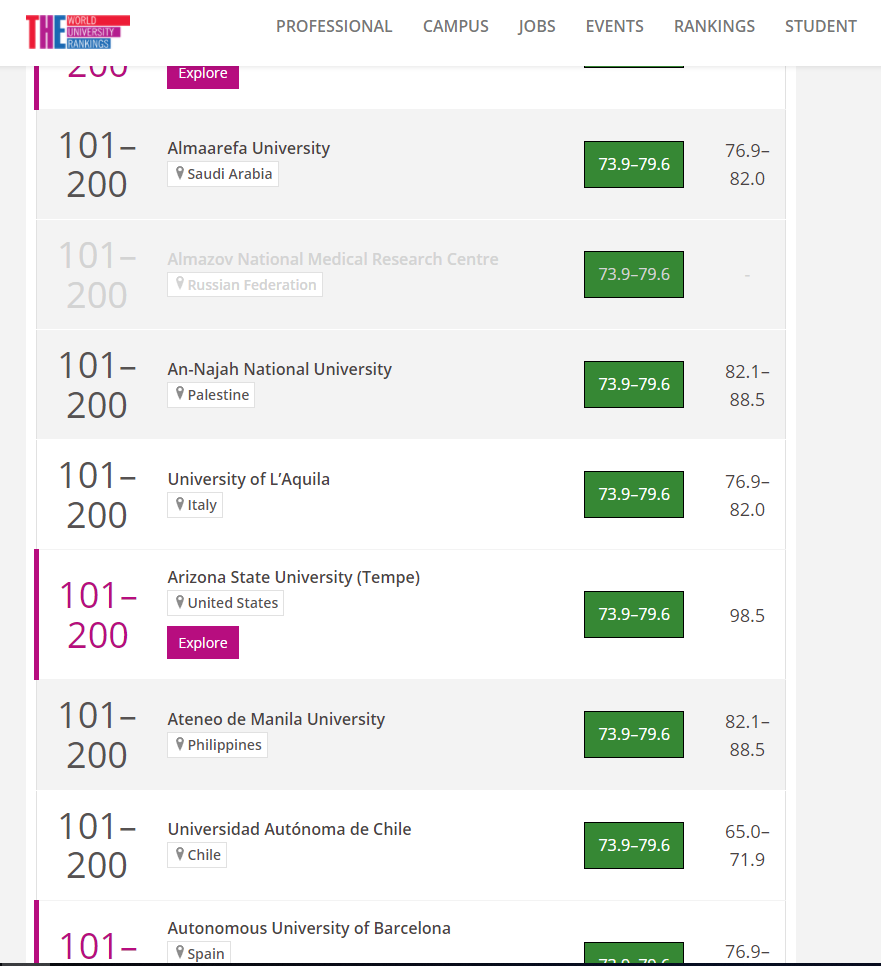Visit the Ateneo de Manila University link
Screen dimensions: 881x966
pyautogui.click(x=276, y=719)
